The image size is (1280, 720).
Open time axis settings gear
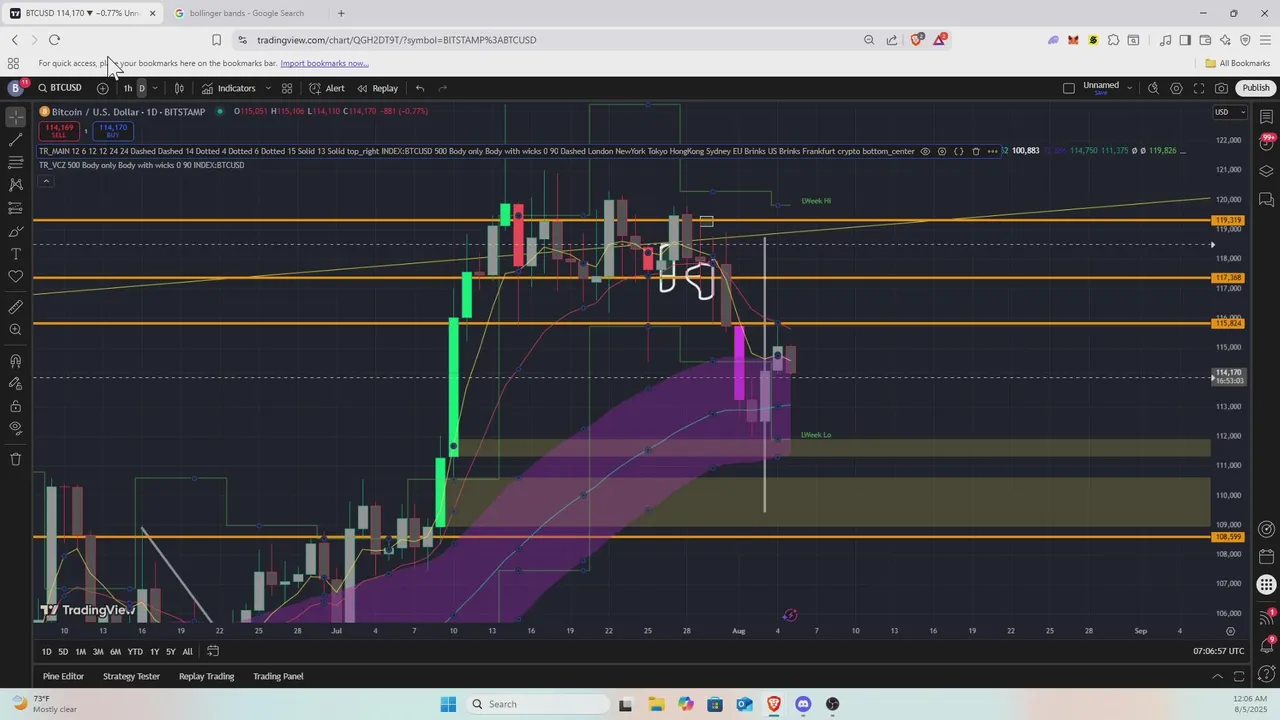(1230, 631)
